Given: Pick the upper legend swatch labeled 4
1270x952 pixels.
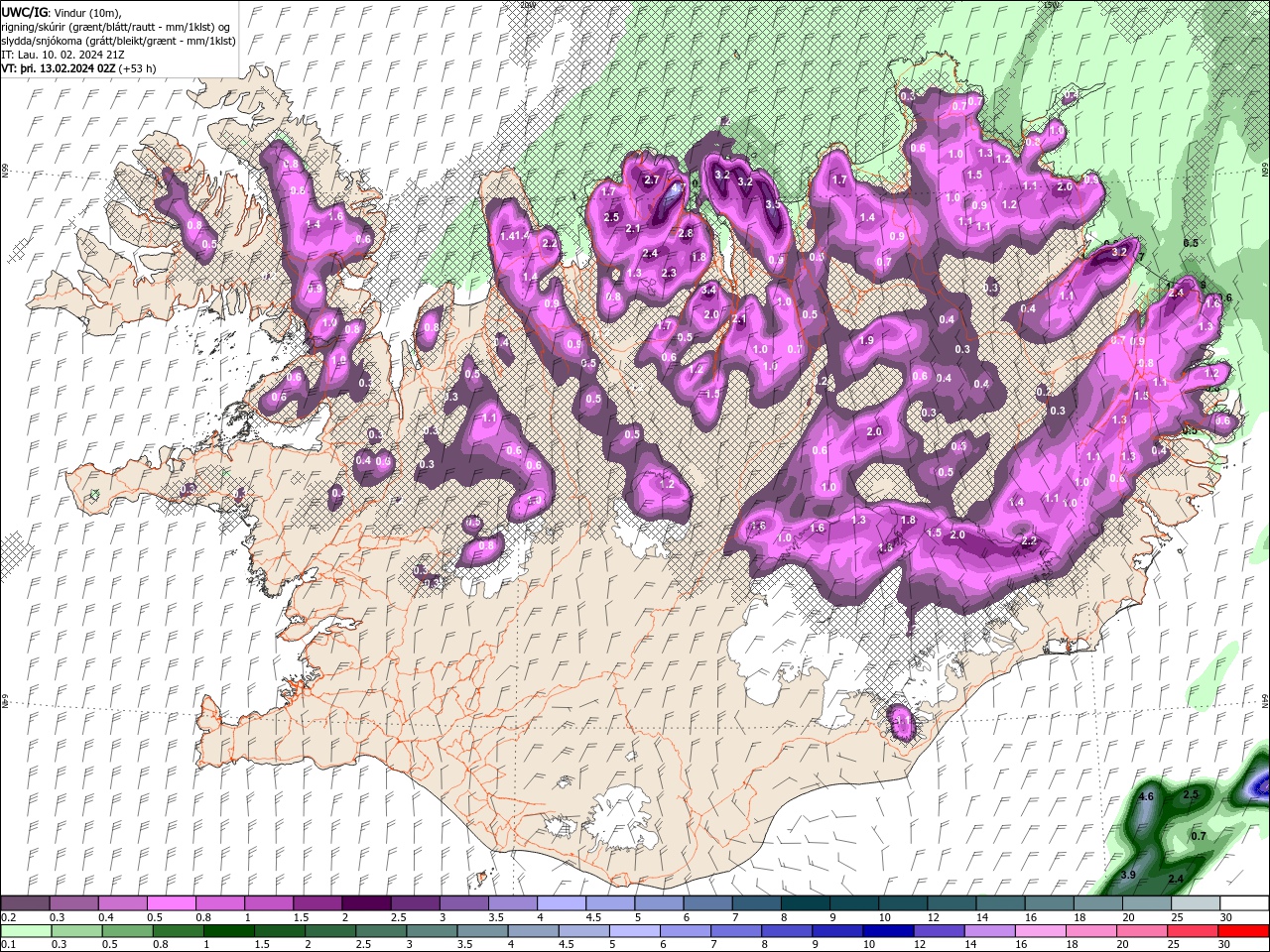Looking at the screenshot, I should point(561,903).
